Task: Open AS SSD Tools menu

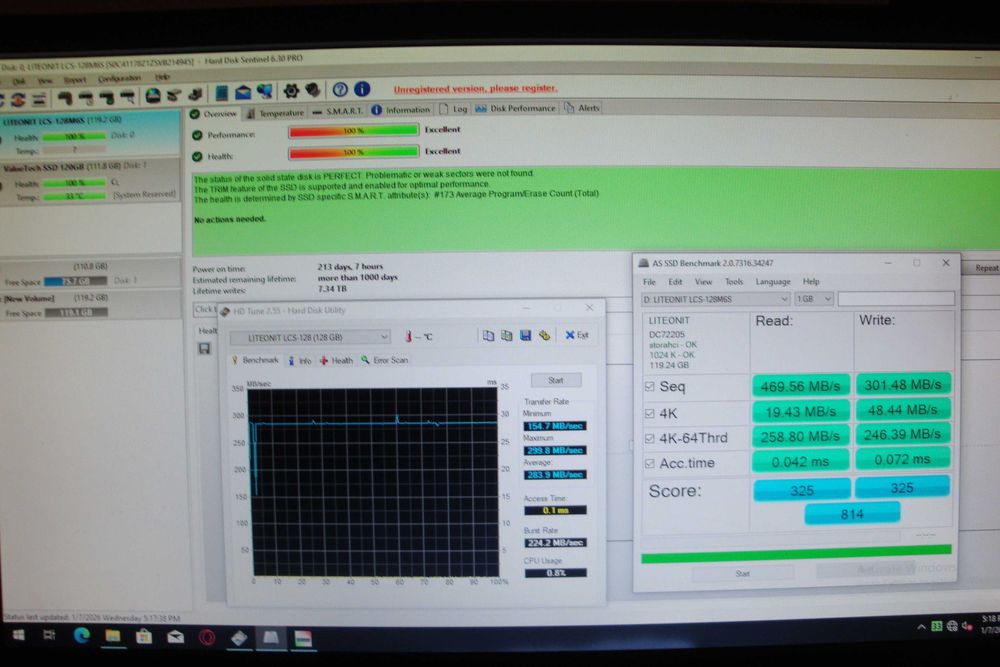Action: (x=734, y=281)
